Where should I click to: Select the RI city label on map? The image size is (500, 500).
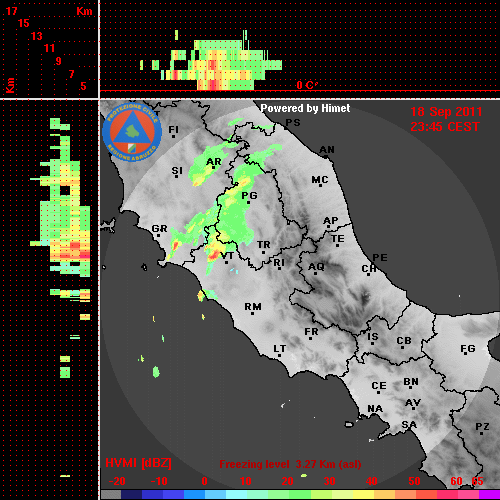tap(279, 263)
